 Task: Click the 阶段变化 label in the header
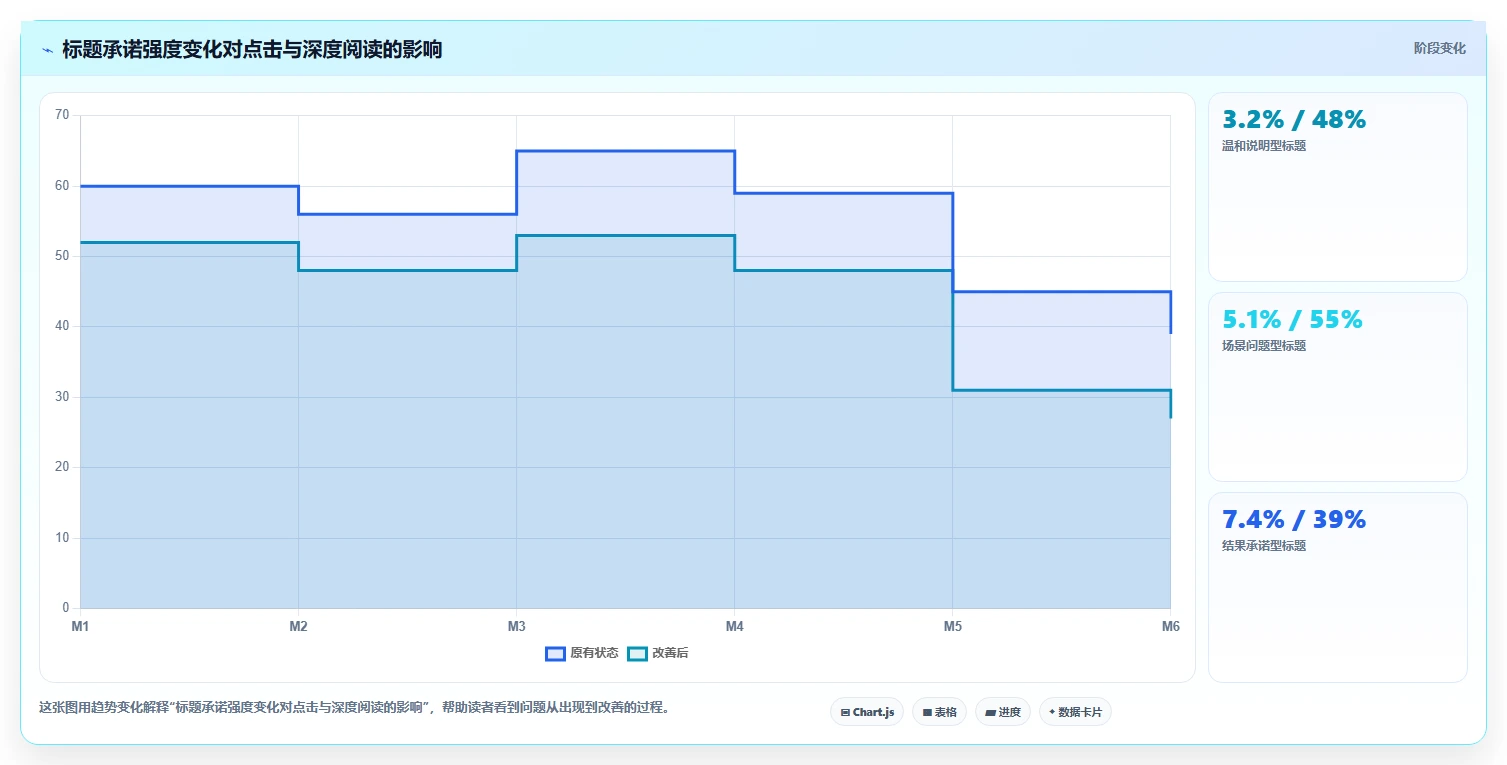1440,48
